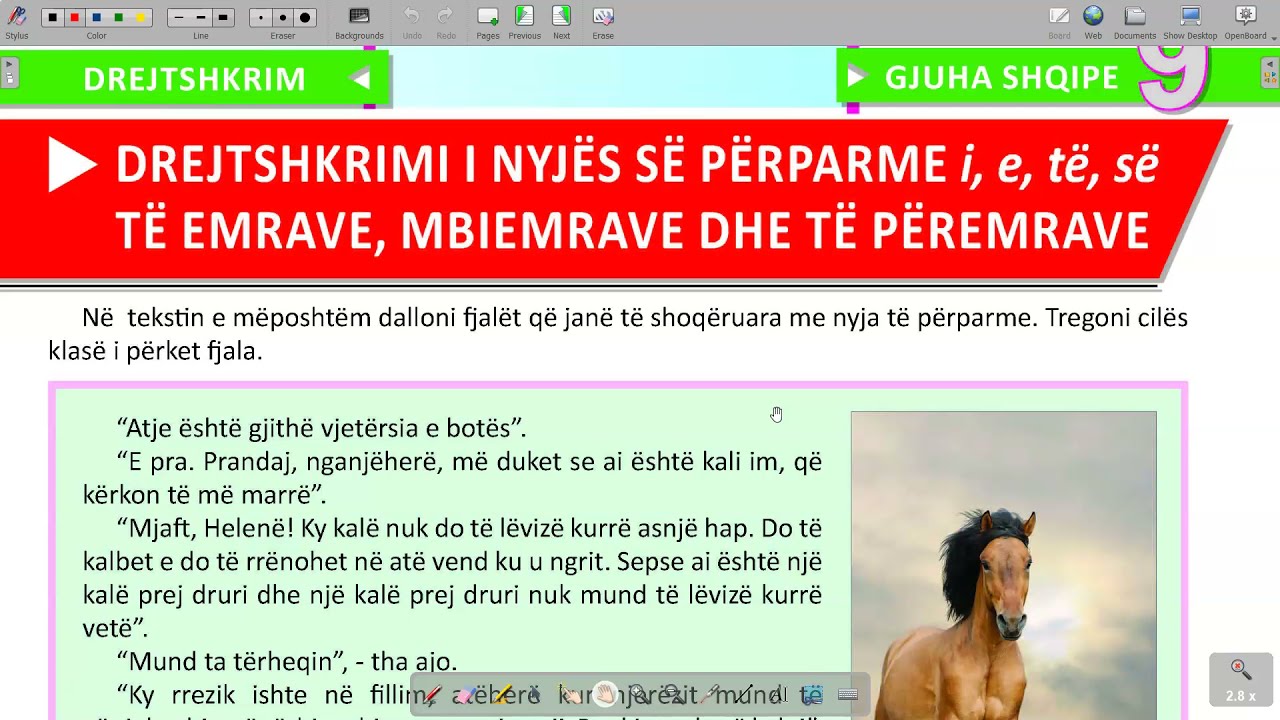1280x720 pixels.
Task: Click the arrow beside GJUHA SHQIPE
Action: tap(856, 77)
